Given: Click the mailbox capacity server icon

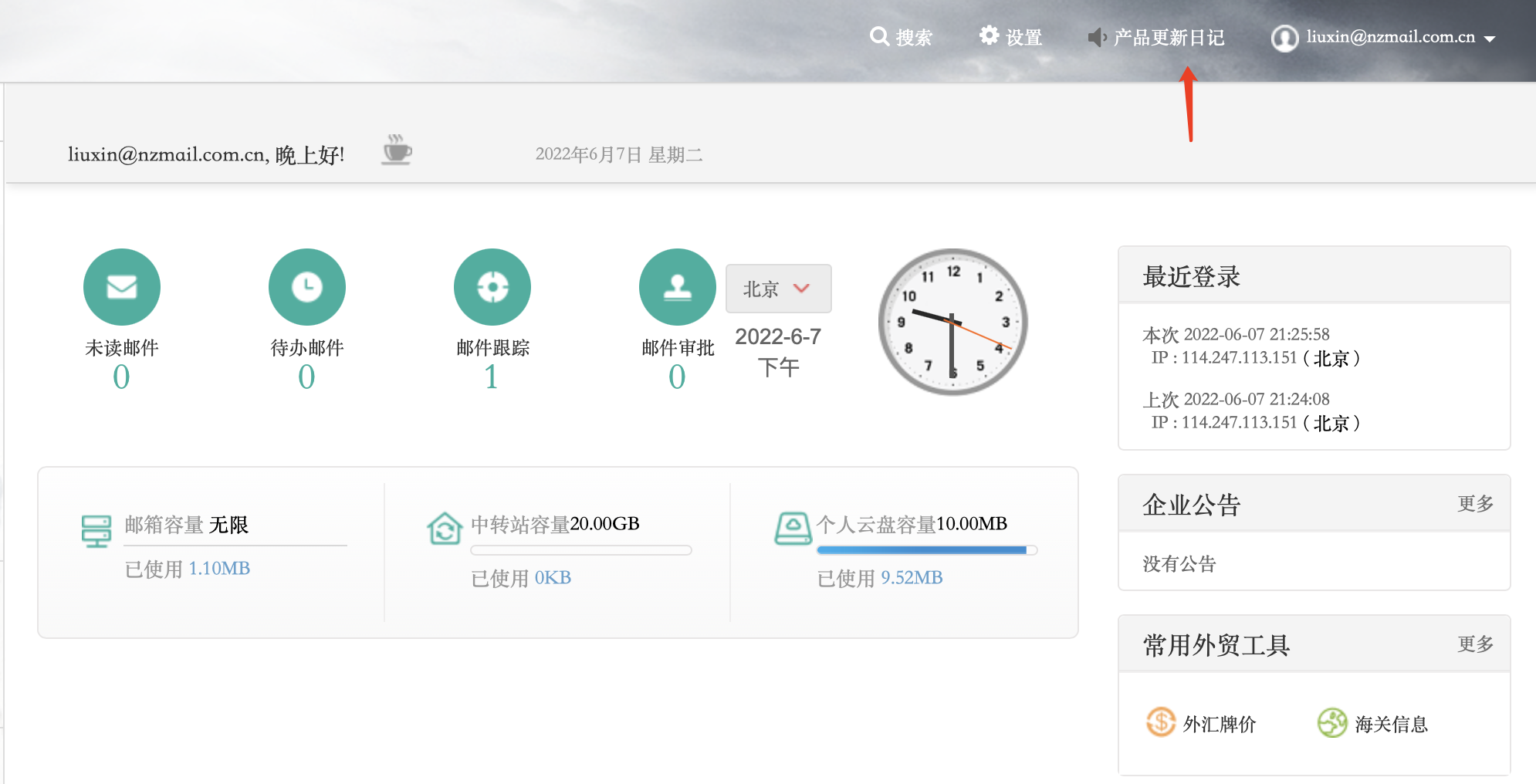Looking at the screenshot, I should click(x=96, y=531).
